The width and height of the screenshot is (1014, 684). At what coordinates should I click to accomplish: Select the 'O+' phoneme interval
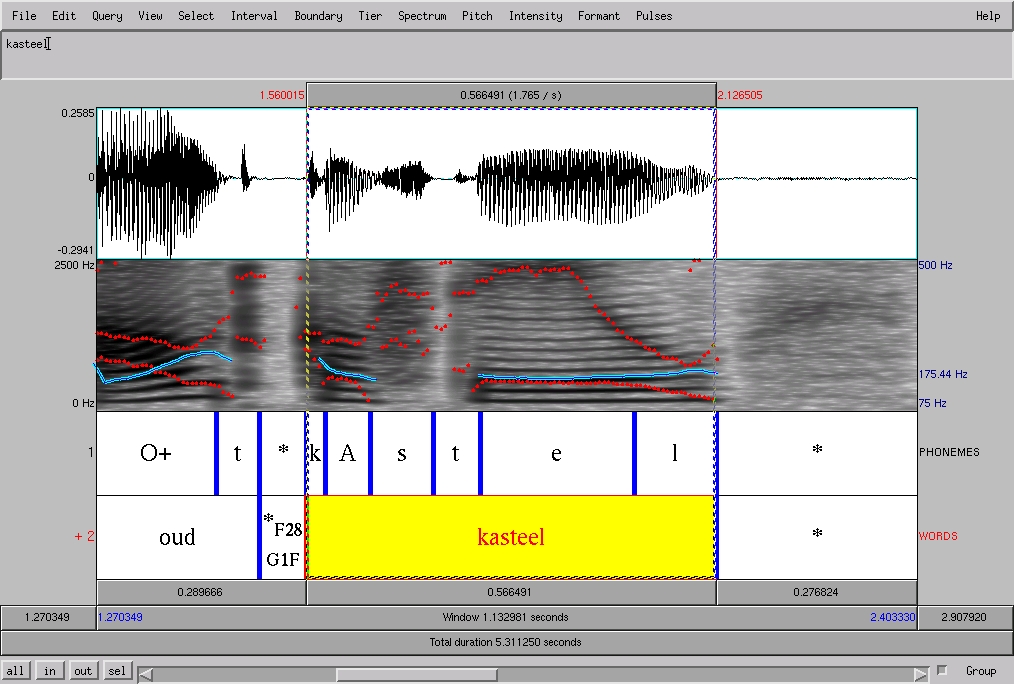(x=156, y=453)
